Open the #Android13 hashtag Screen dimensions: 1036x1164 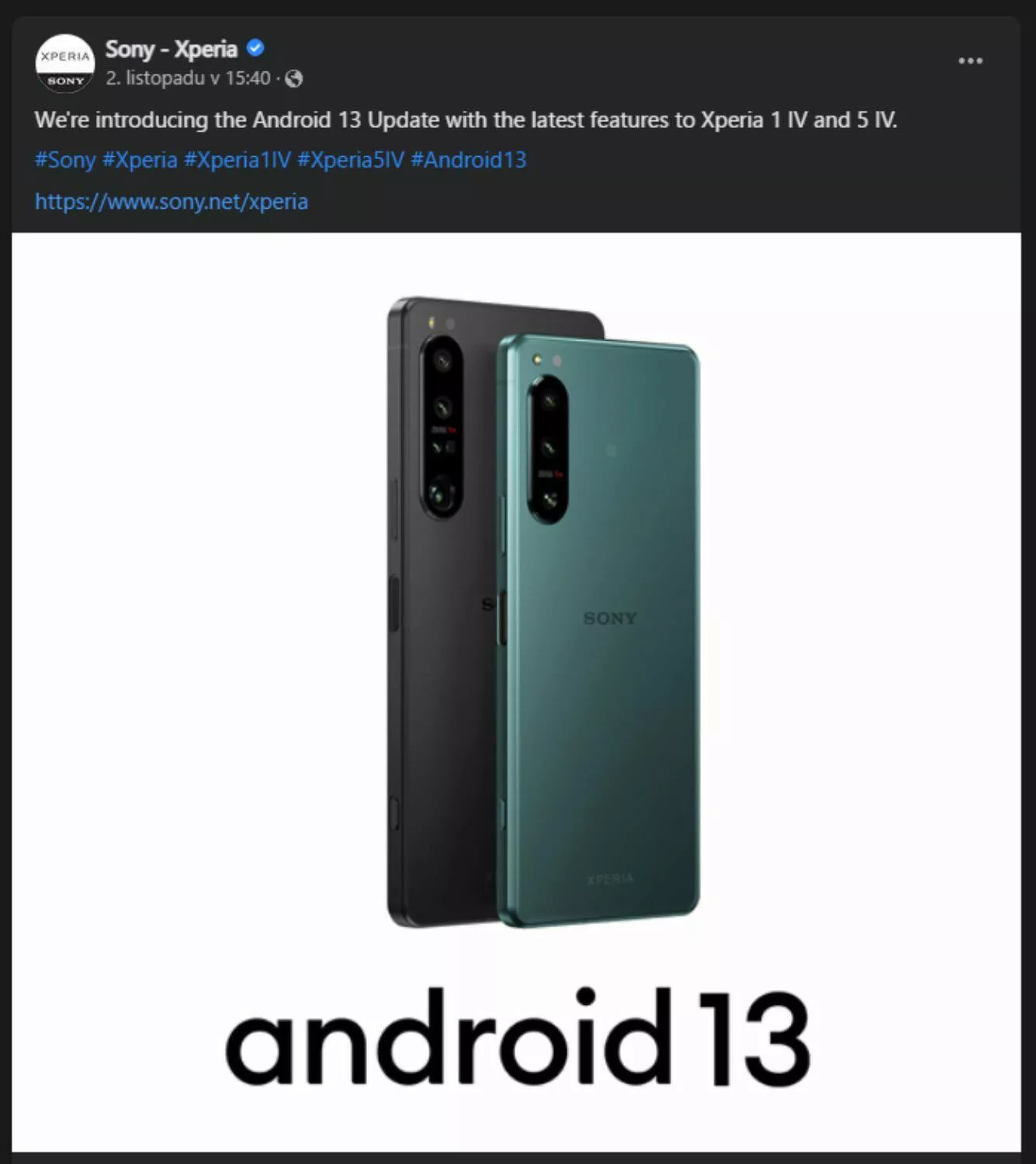(x=469, y=160)
